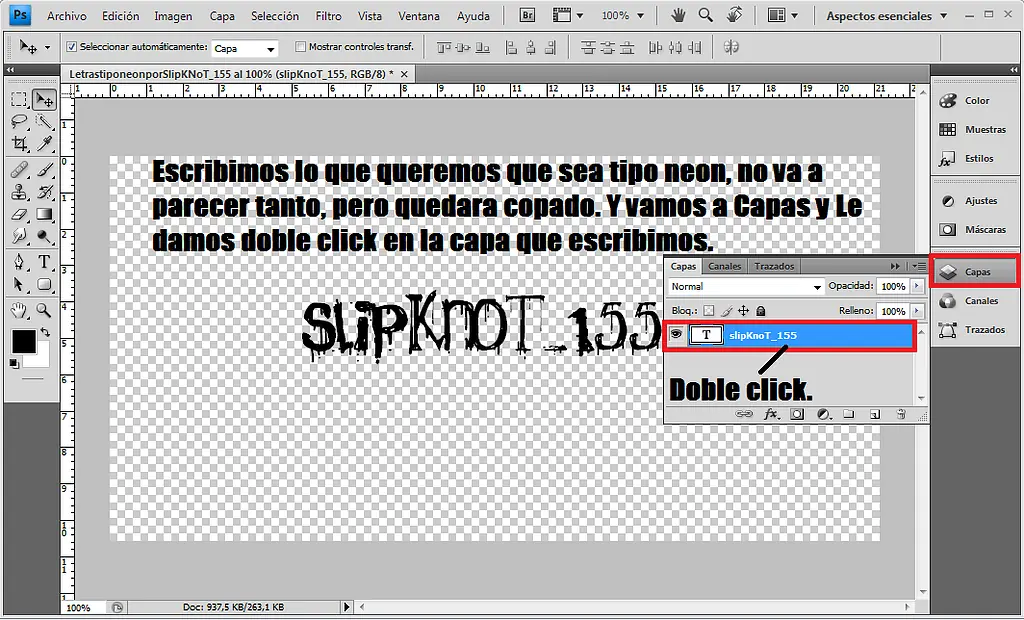Create a new layer in Capas panel
Screen dimensions: 1024x620
coord(875,414)
